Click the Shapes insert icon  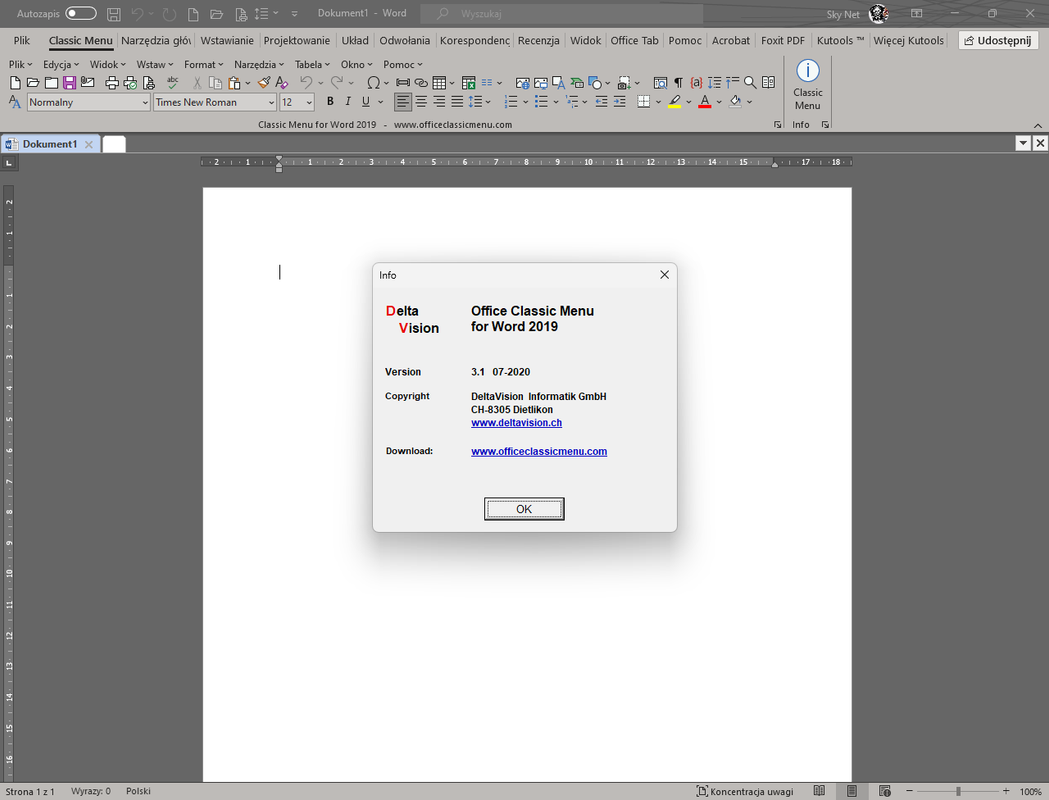click(595, 83)
